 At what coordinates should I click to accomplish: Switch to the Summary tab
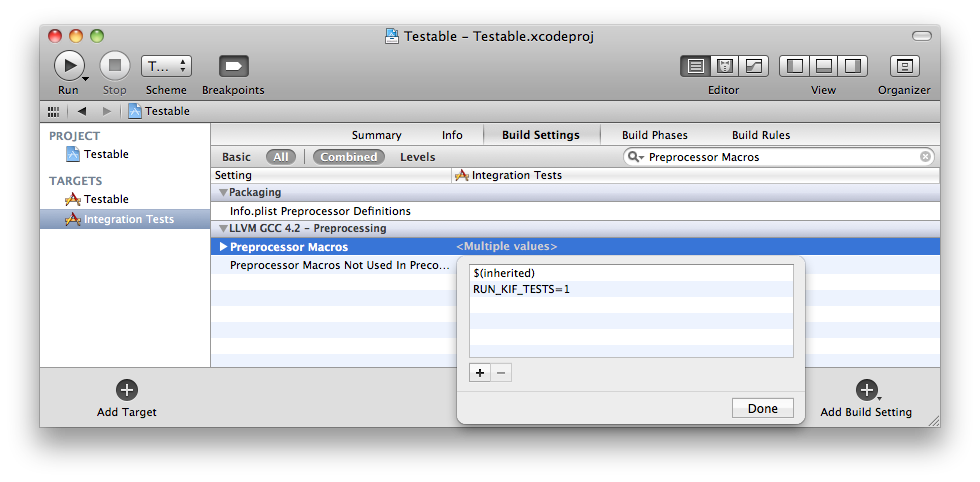376,135
